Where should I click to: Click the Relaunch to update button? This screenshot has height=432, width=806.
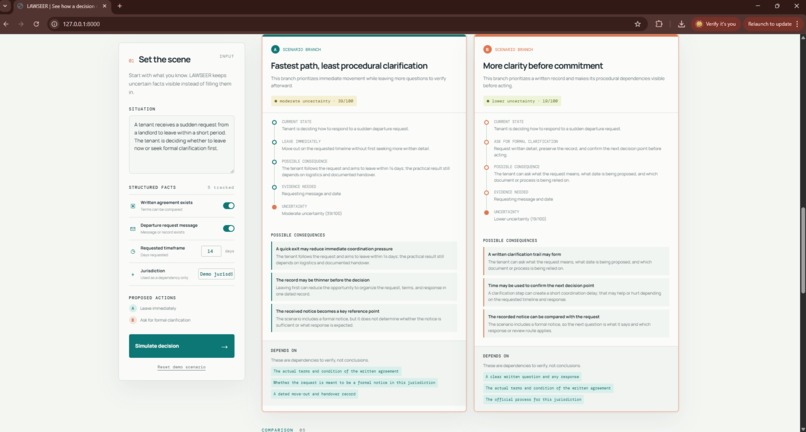coord(773,24)
